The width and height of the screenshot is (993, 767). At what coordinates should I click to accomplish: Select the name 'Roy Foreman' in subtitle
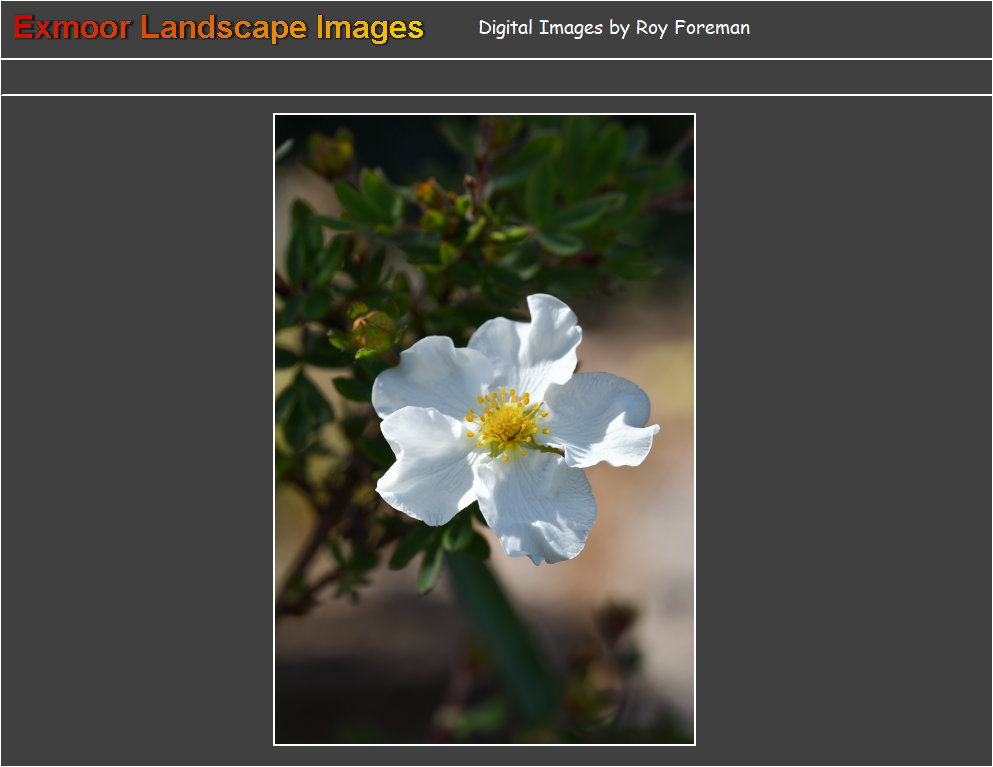[692, 28]
